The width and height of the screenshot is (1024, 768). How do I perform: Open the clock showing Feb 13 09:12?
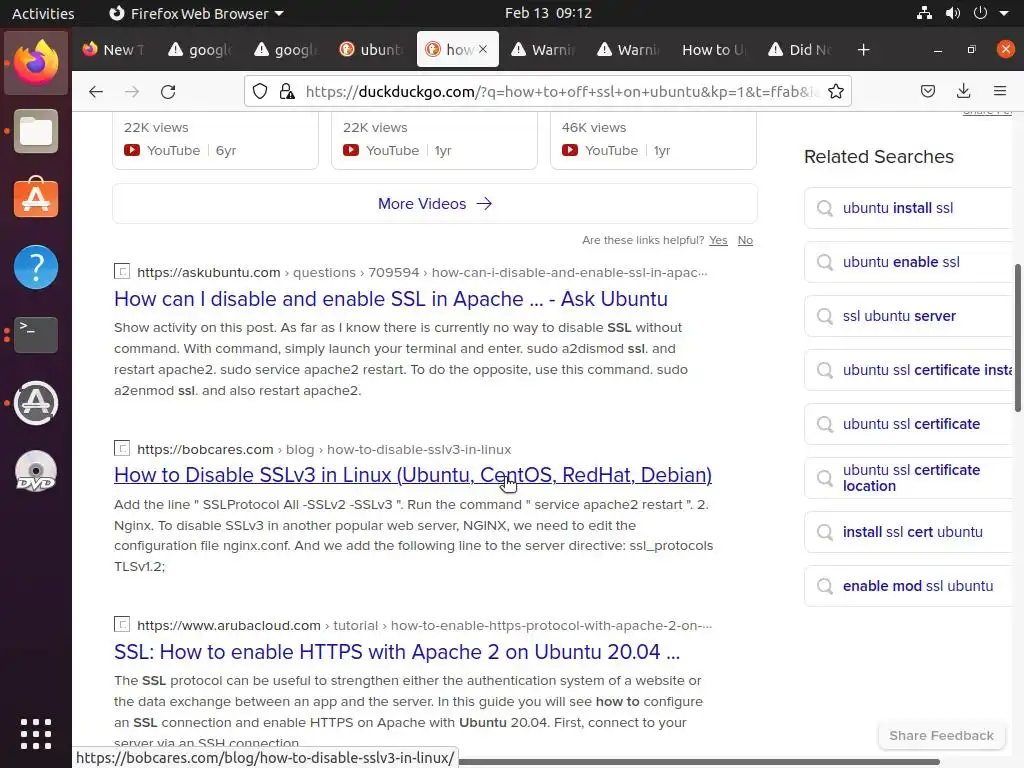548,13
